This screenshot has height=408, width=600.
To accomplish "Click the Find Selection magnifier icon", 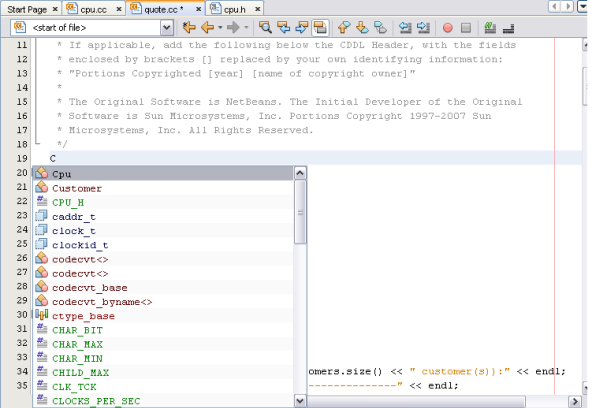I will (x=266, y=28).
